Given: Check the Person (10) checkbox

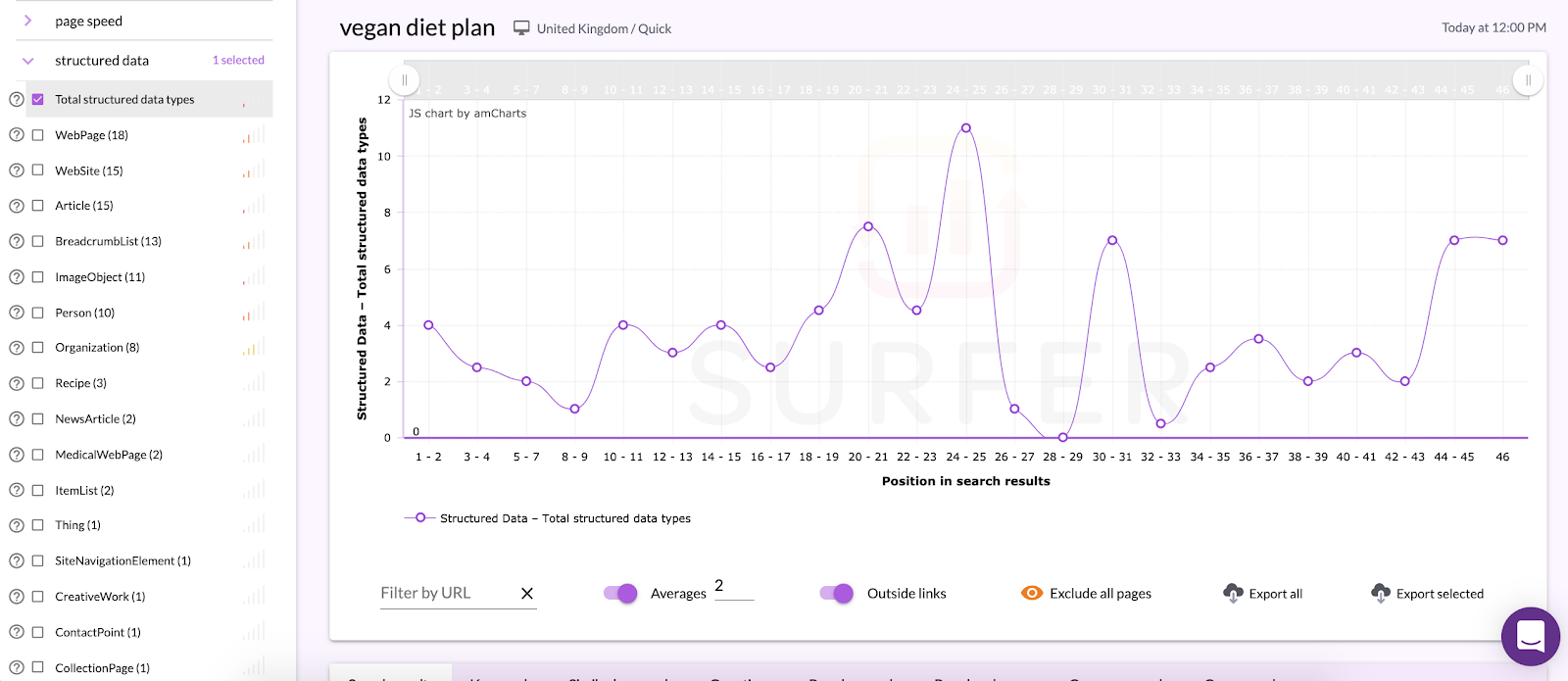Looking at the screenshot, I should coord(38,313).
